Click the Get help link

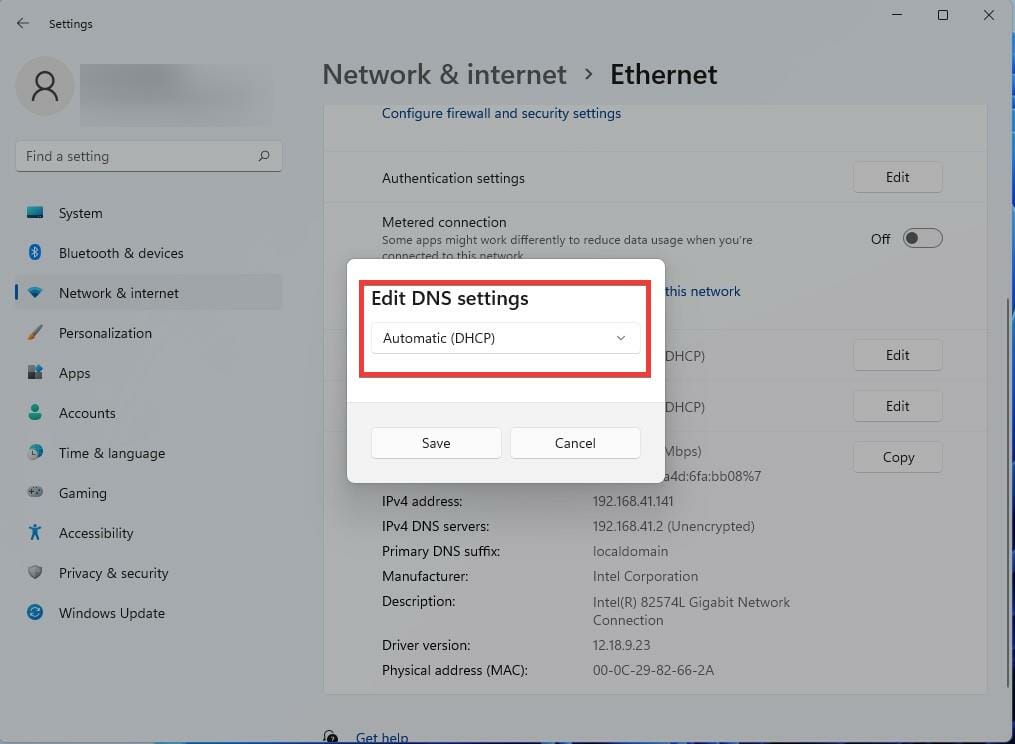(x=382, y=737)
